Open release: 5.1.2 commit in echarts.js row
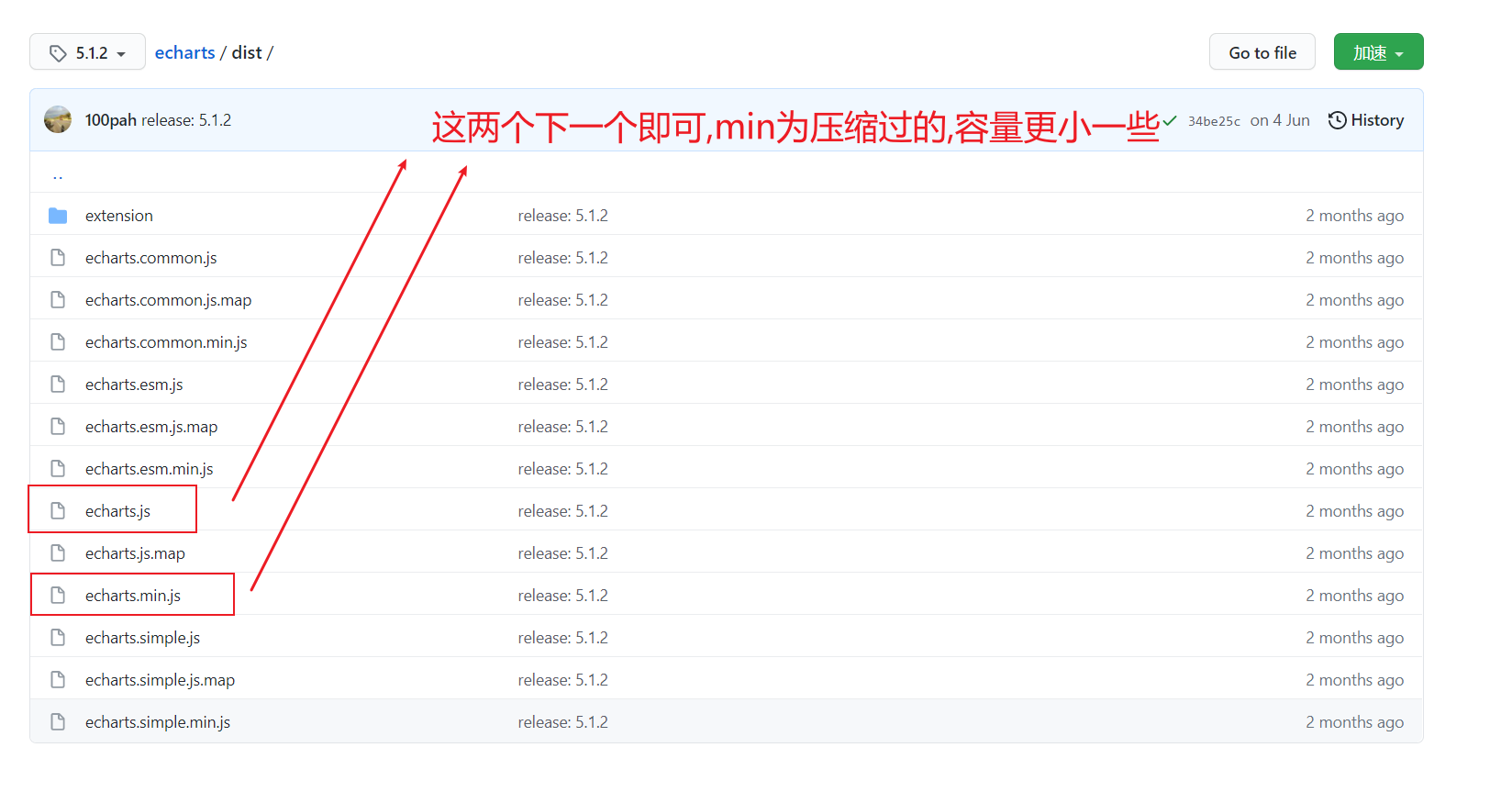 coord(562,511)
